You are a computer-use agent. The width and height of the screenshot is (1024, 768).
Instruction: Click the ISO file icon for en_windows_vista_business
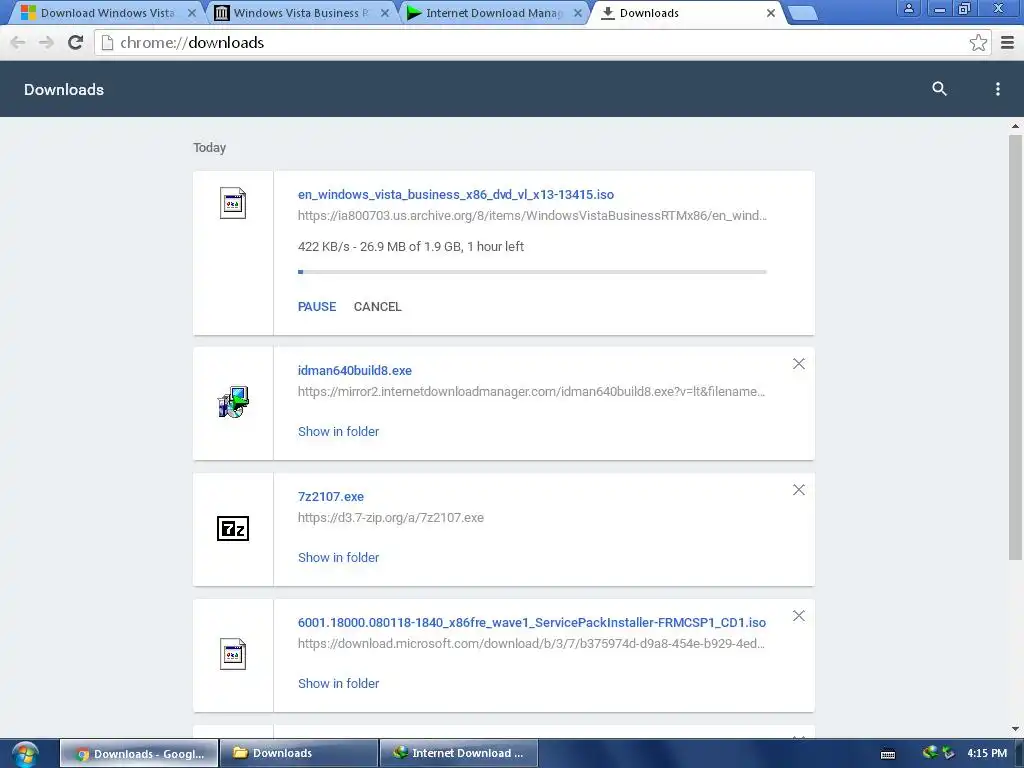[x=233, y=203]
